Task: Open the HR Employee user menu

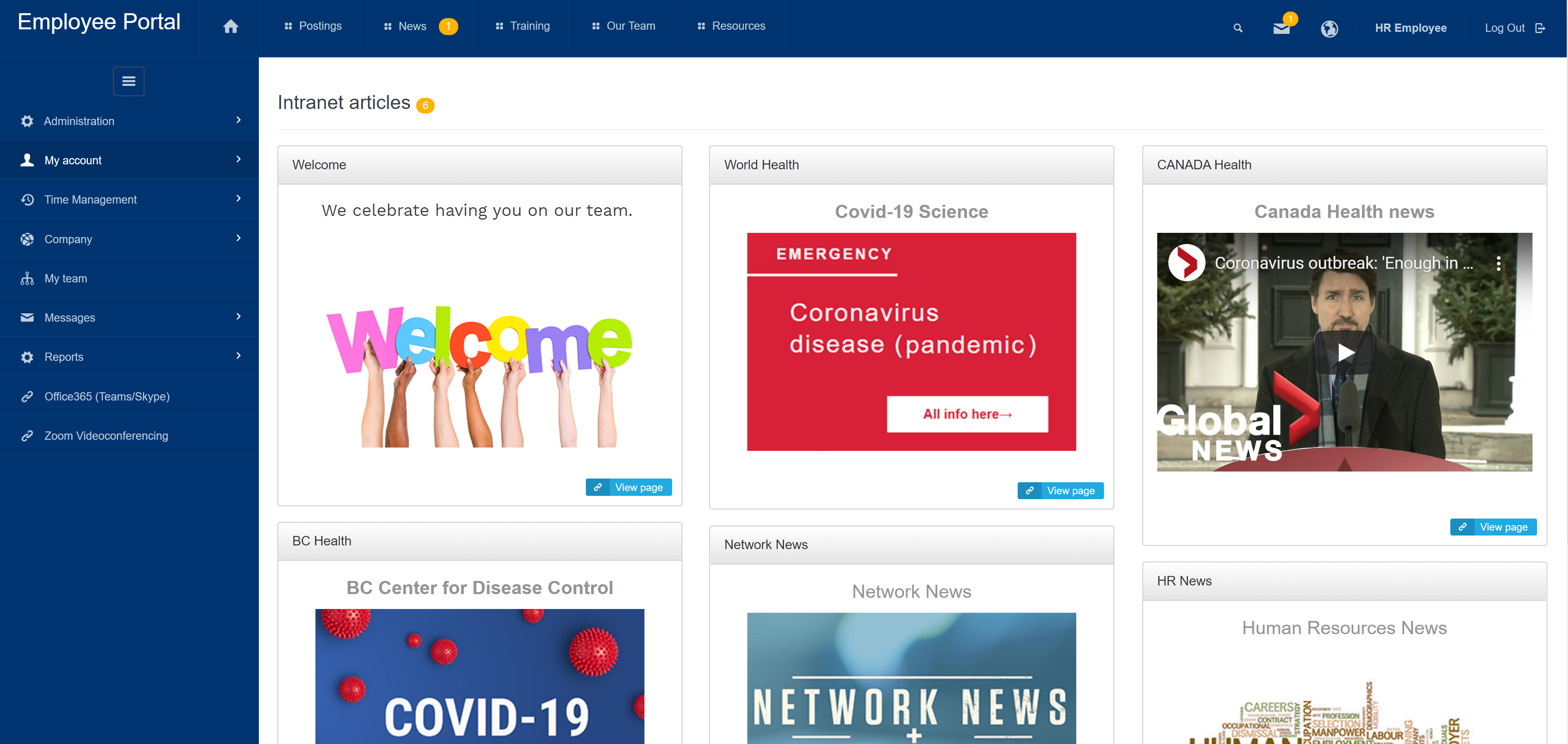Action: pos(1410,28)
